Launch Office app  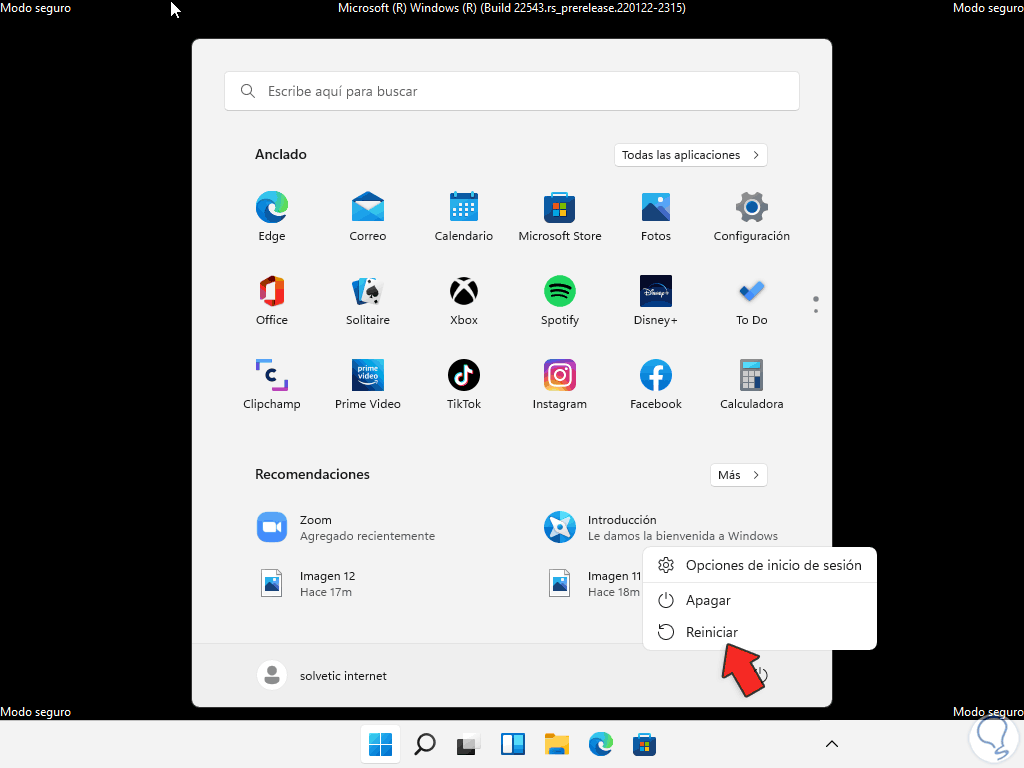coord(272,300)
